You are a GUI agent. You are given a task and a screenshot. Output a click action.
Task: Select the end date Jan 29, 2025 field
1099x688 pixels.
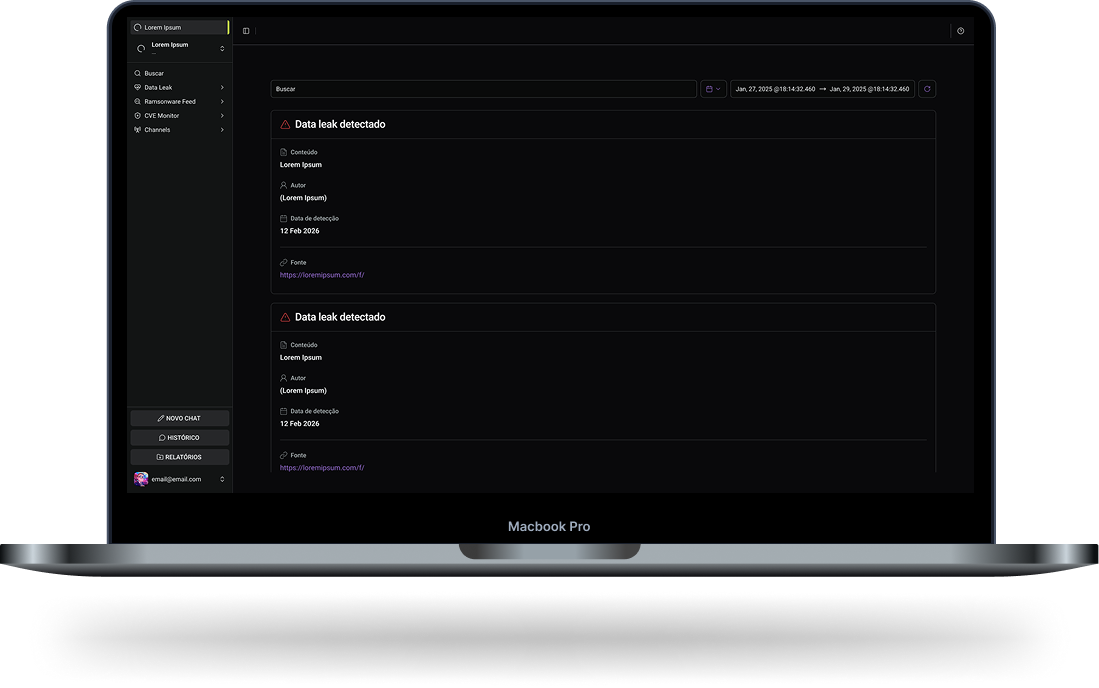point(869,89)
